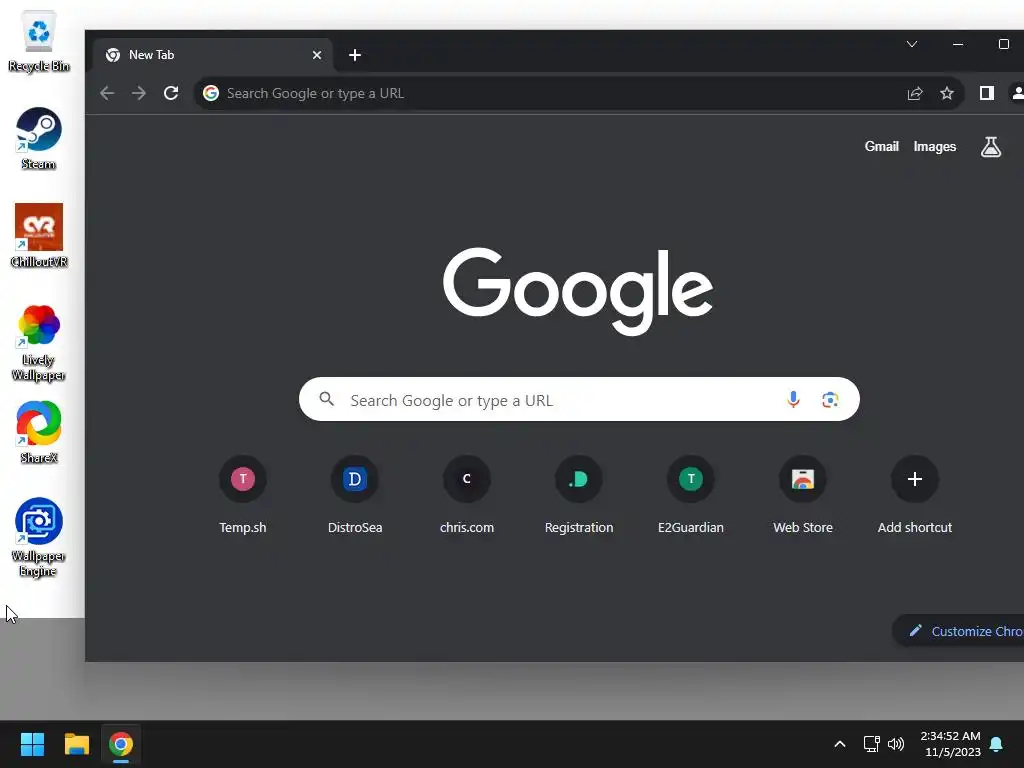The width and height of the screenshot is (1024, 768).
Task: Show hidden system tray icons
Action: pyautogui.click(x=840, y=744)
